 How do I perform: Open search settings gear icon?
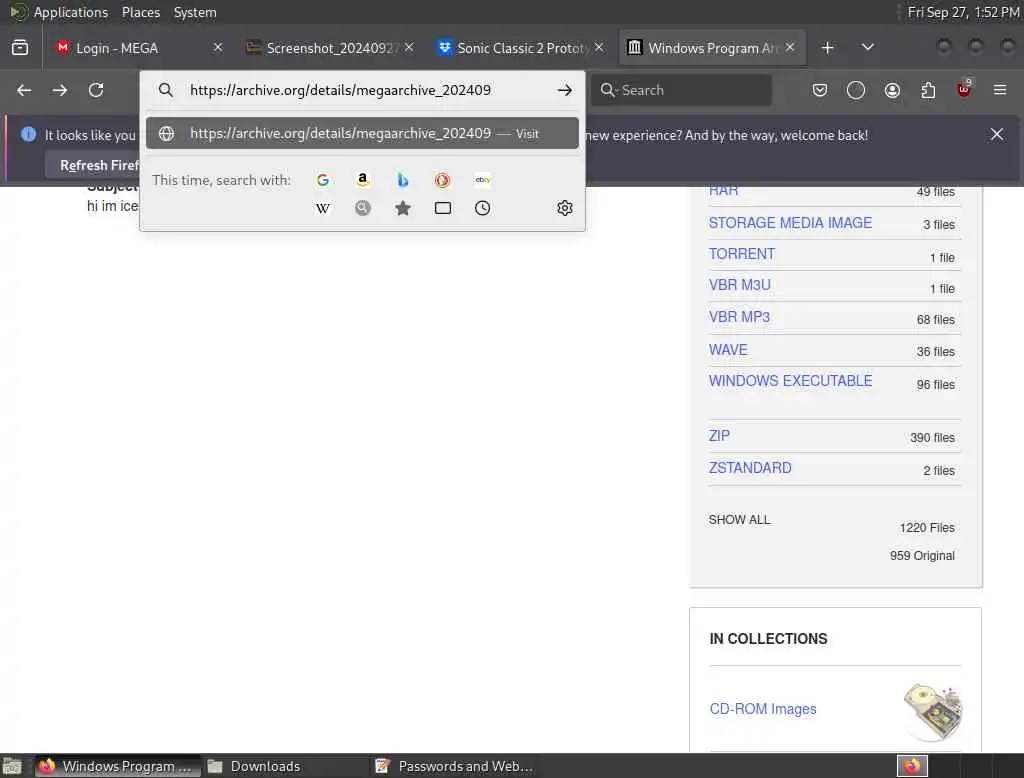coord(565,208)
